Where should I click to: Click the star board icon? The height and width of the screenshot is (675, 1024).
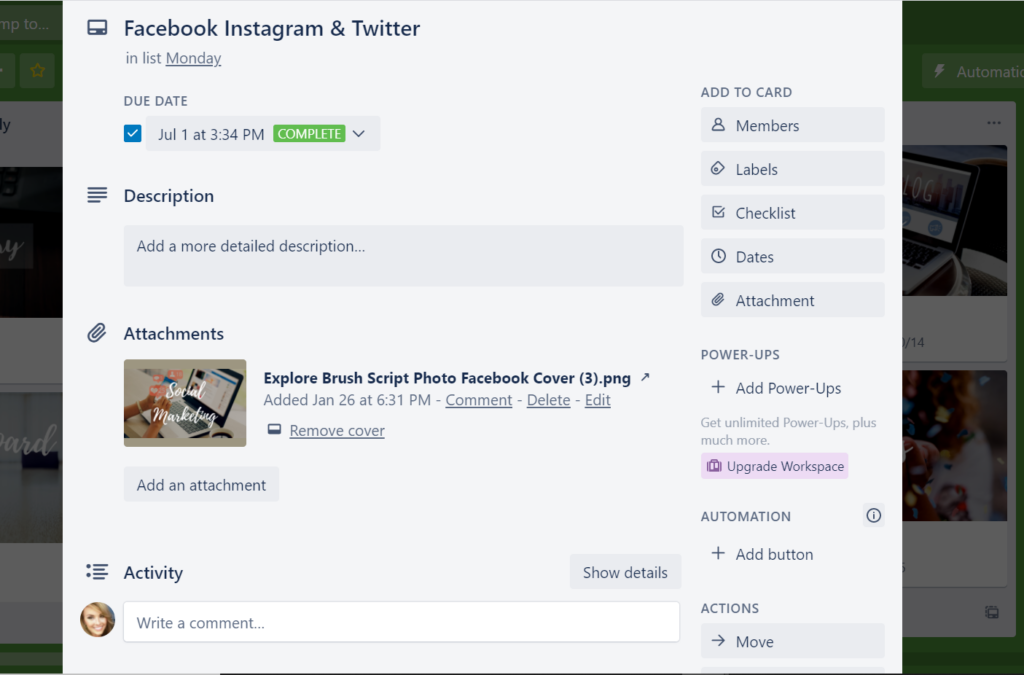(x=37, y=71)
